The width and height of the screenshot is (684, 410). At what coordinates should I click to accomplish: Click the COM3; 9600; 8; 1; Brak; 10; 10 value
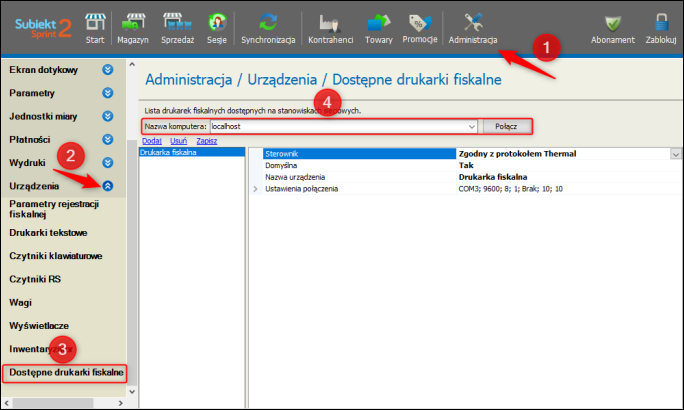(510, 189)
